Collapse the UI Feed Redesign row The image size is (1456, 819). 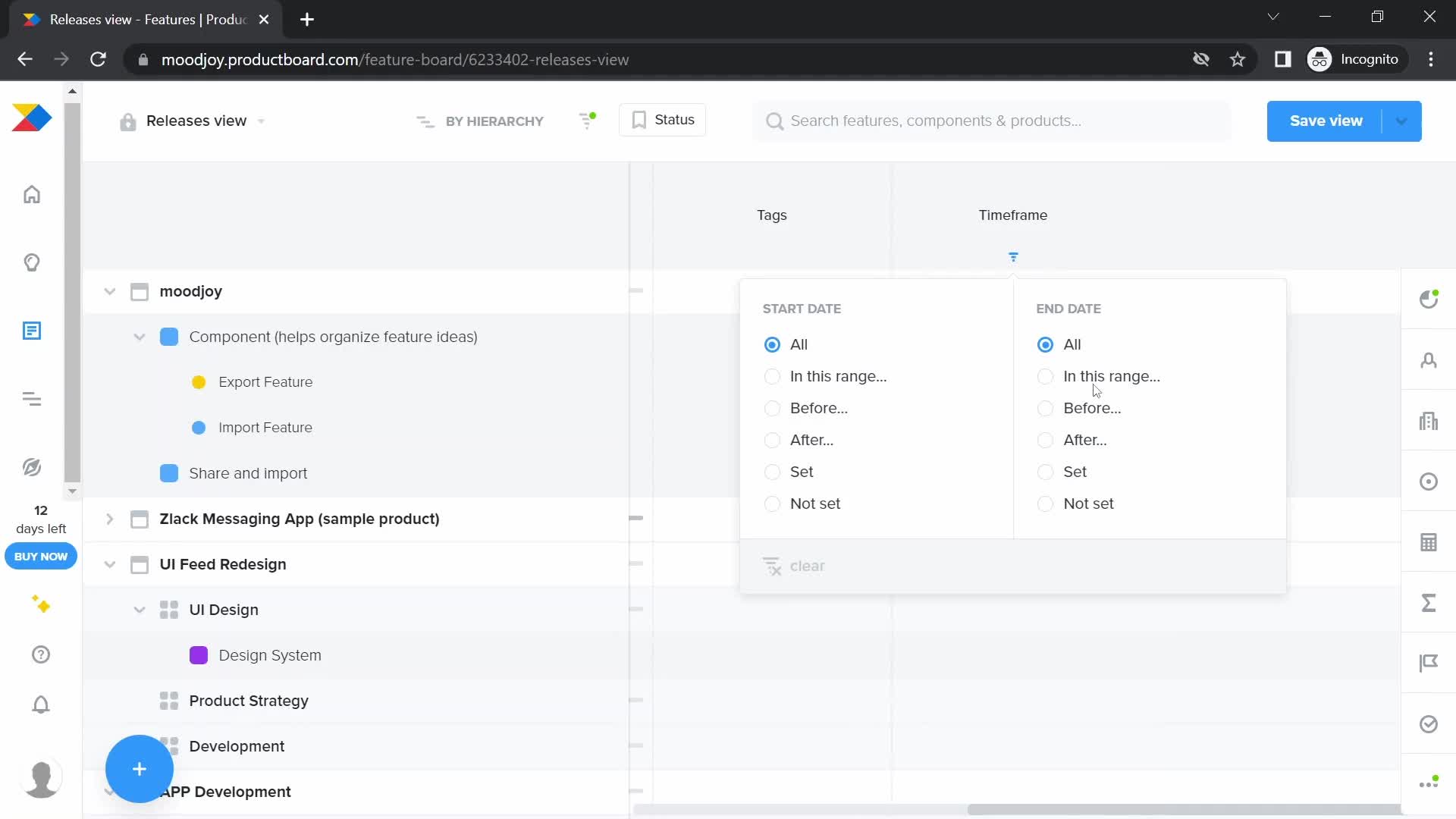(110, 564)
